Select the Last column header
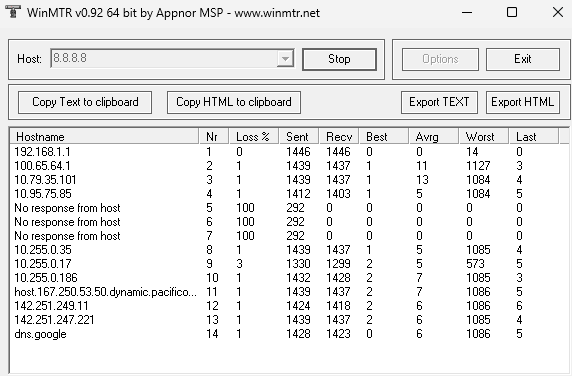Screen dimensions: 572x376 534,137
